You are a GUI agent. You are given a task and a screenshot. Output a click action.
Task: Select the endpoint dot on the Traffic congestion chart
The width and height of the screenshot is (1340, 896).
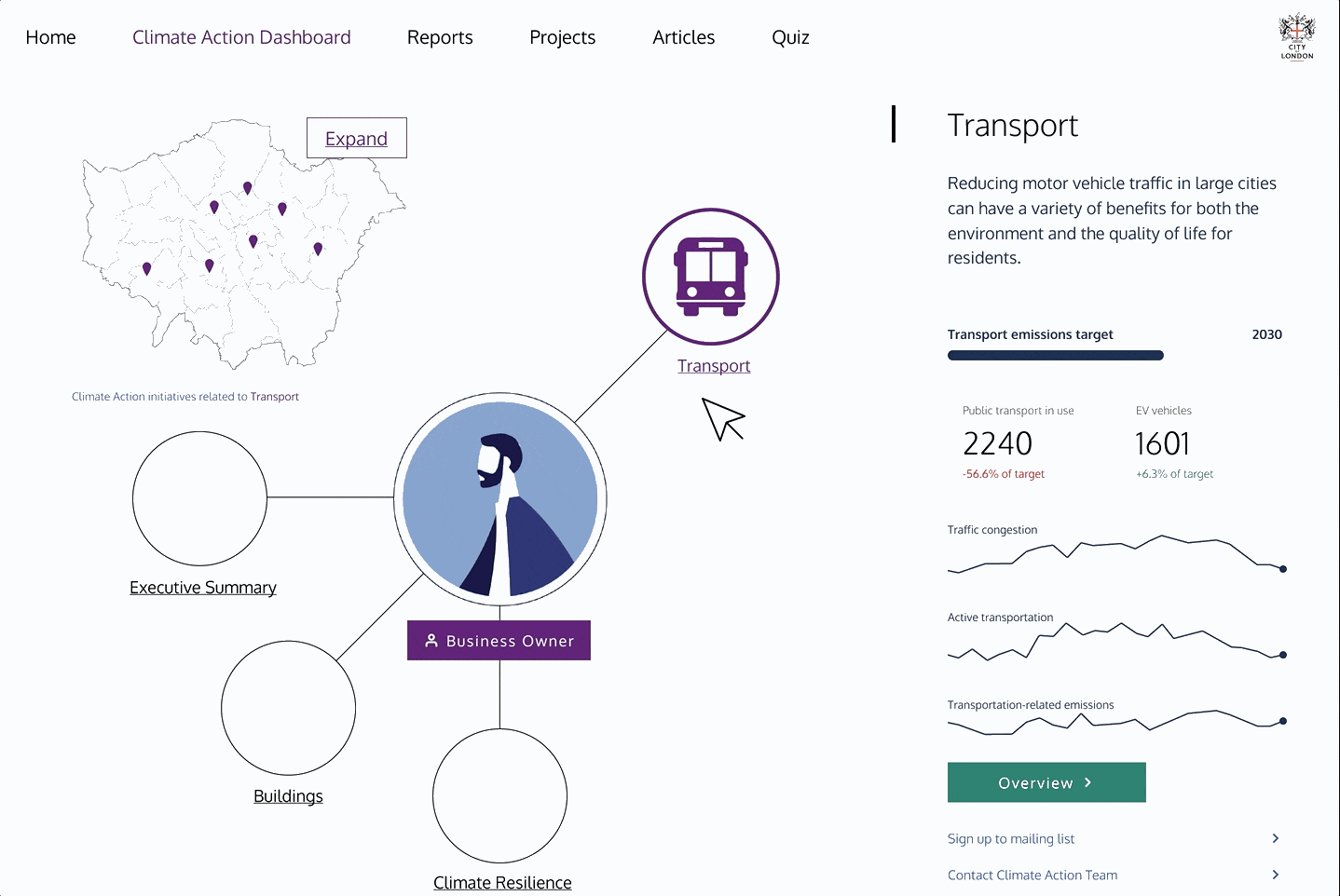(1281, 567)
